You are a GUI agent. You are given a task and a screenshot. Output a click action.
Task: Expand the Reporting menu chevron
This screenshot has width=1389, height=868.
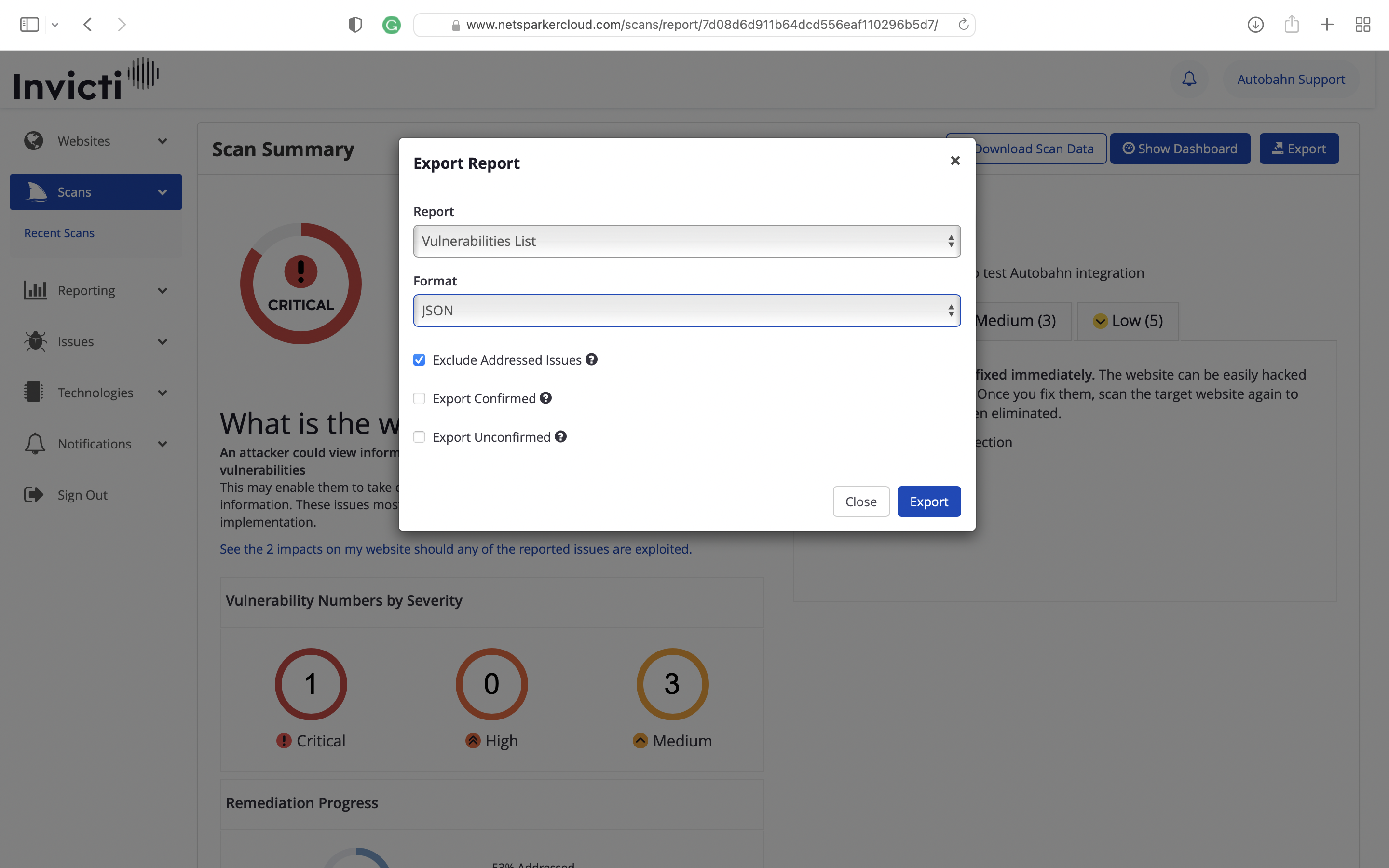163,290
